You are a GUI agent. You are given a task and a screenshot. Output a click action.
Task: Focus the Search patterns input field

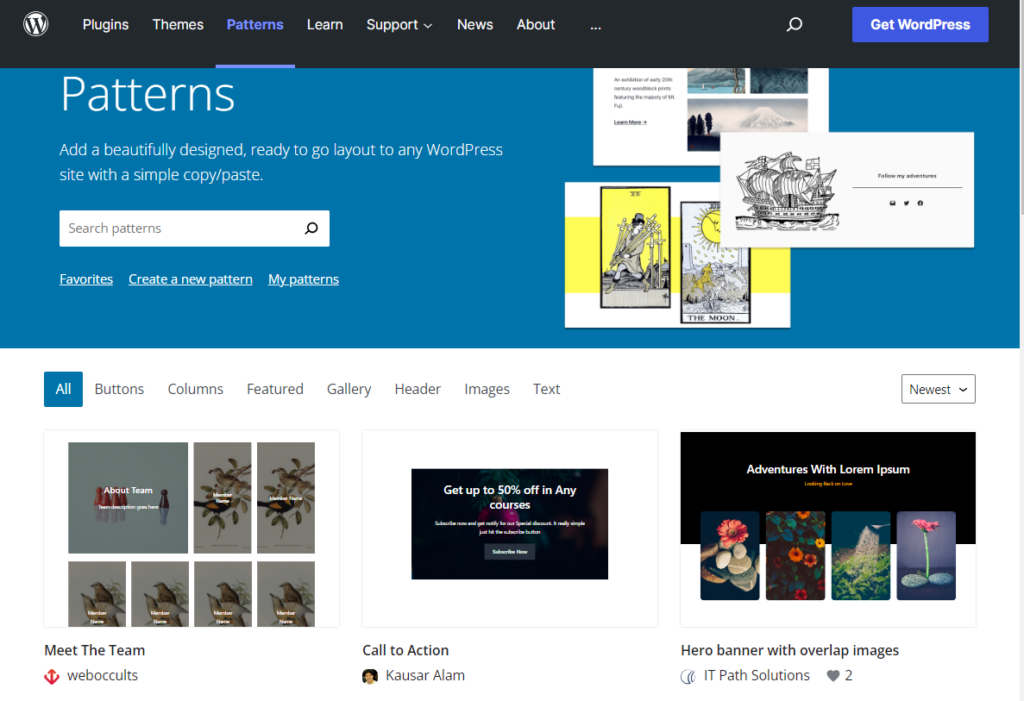pos(180,228)
